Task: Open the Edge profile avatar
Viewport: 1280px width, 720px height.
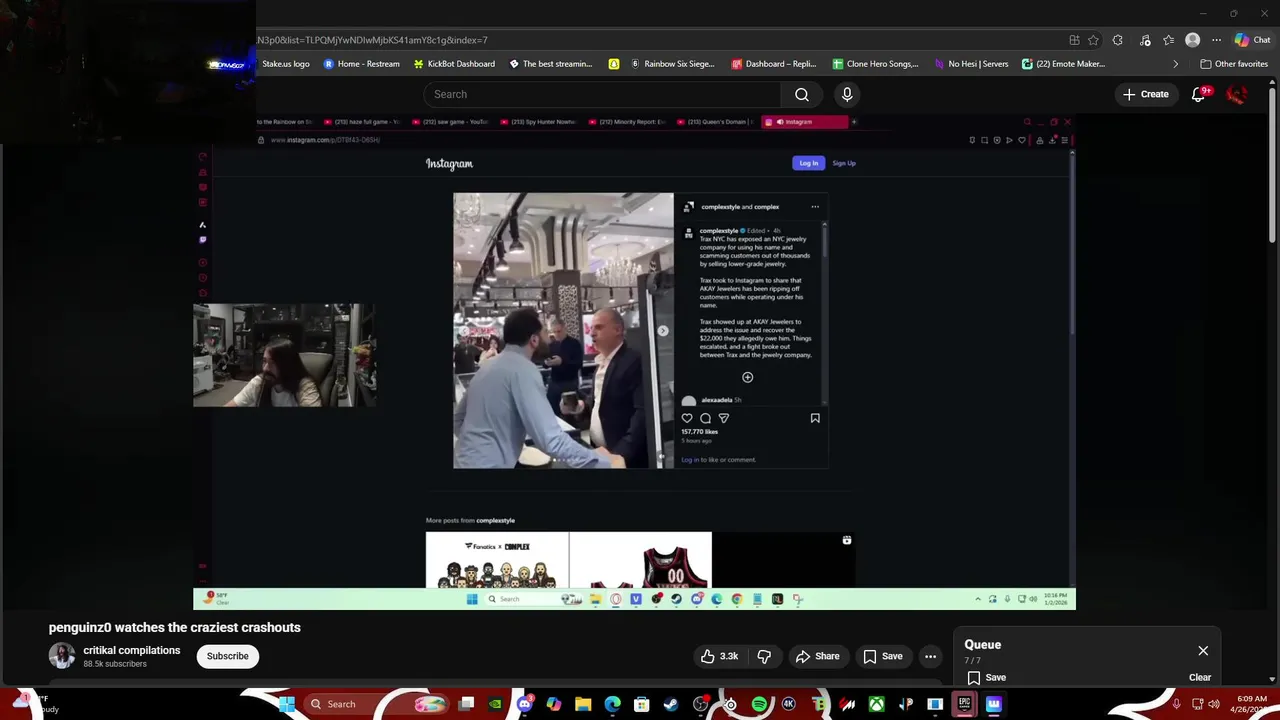Action: pos(1192,40)
